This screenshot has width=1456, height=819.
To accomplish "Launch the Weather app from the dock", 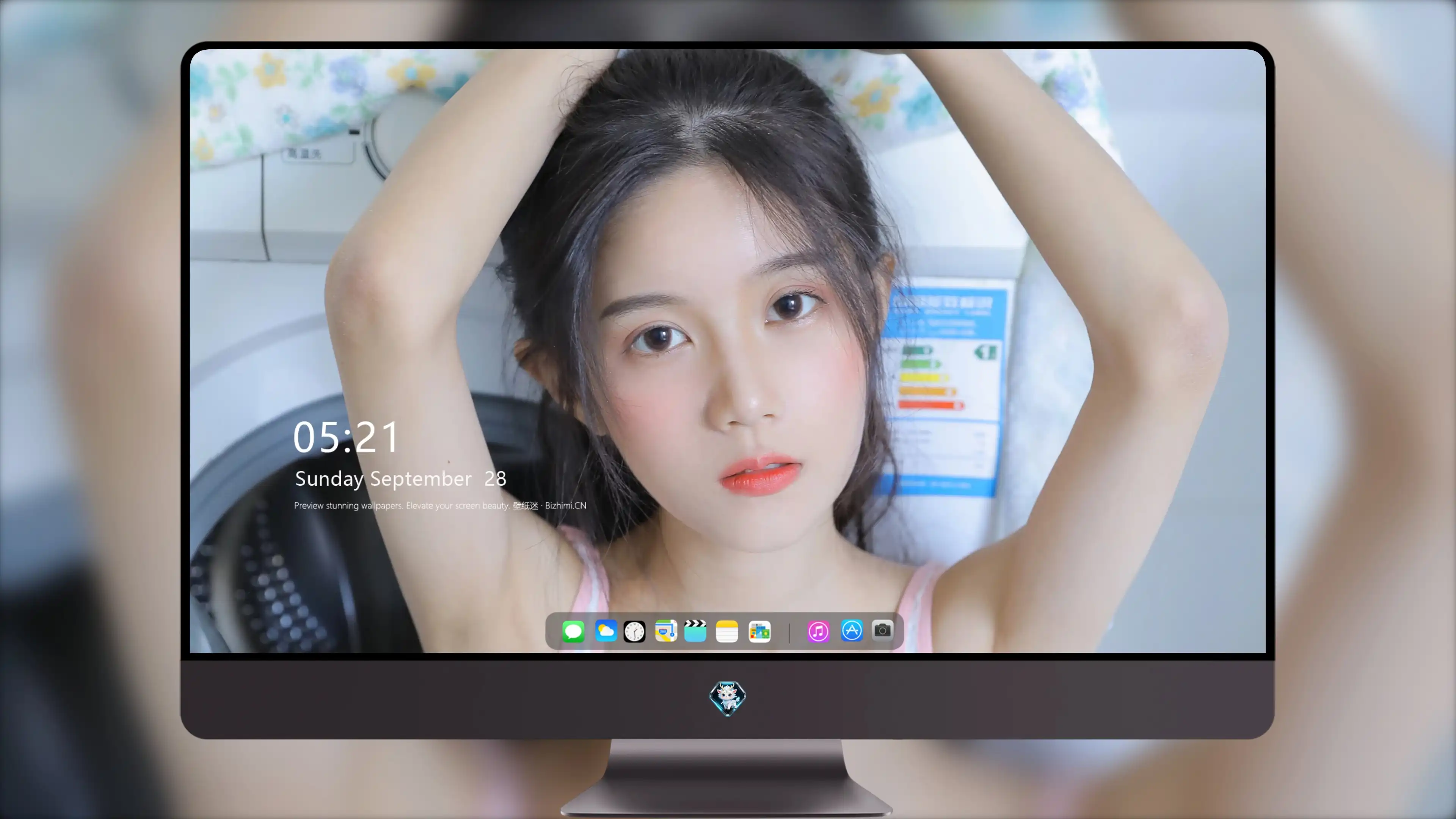I will 606,631.
